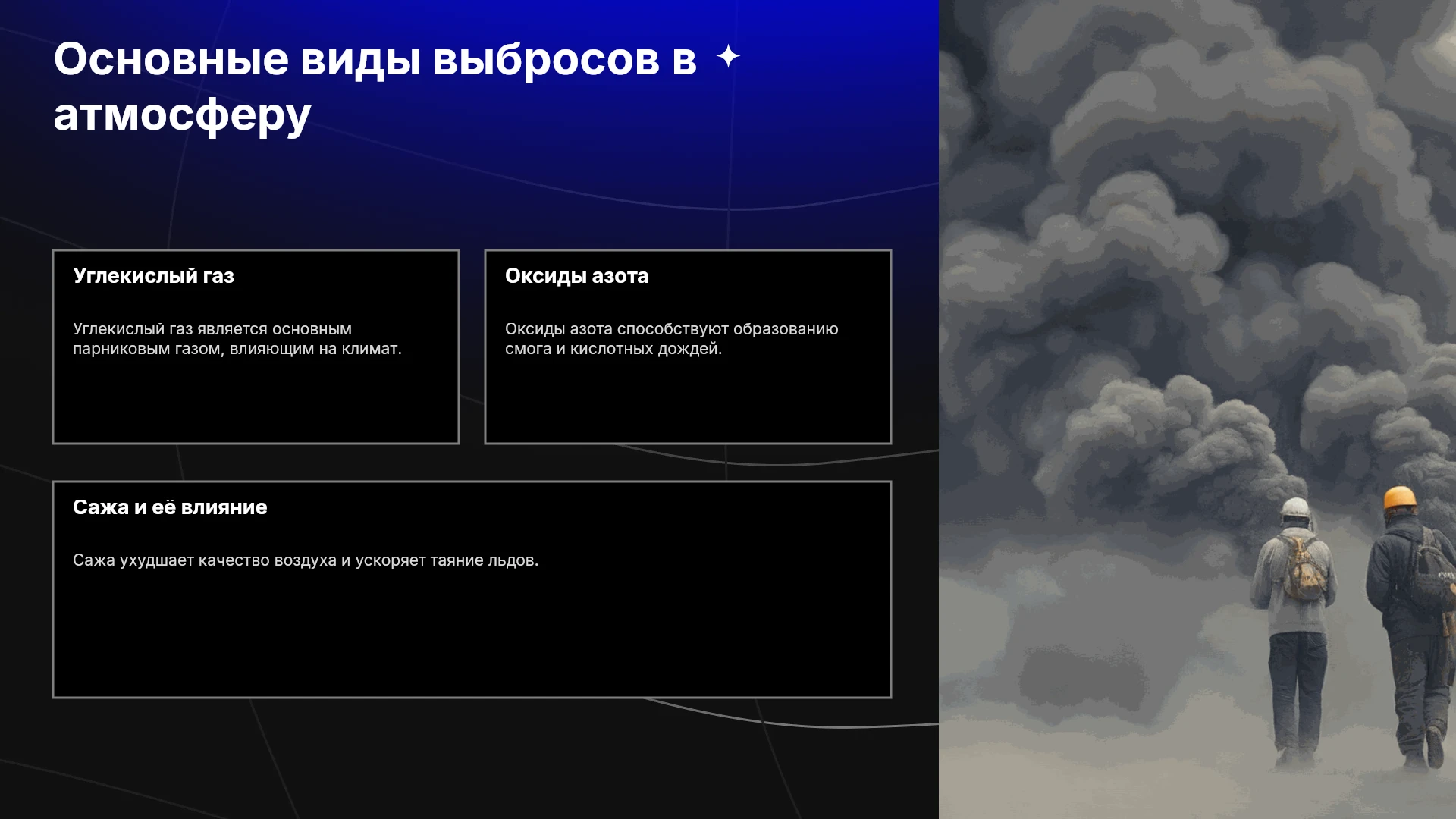Click the word "атмосферу" in the title
Image resolution: width=1456 pixels, height=819 pixels.
click(x=183, y=115)
